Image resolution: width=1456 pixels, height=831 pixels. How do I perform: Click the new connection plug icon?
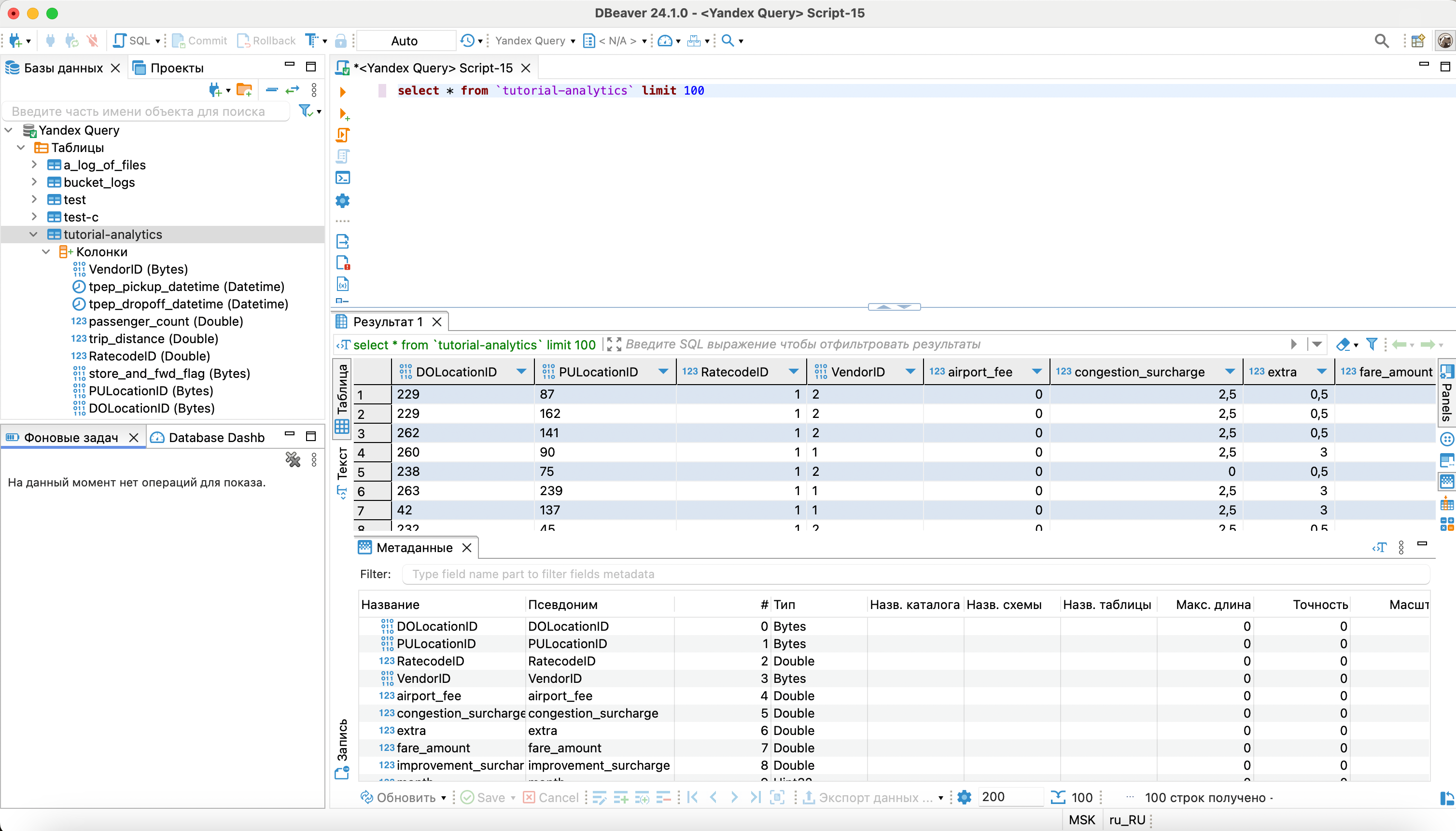(x=15, y=41)
